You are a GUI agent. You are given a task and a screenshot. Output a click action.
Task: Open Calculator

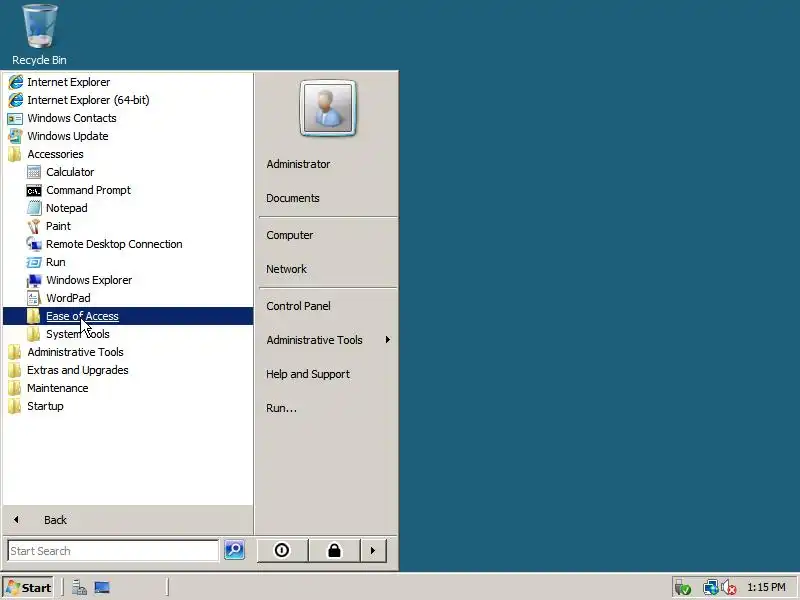(x=128, y=172)
